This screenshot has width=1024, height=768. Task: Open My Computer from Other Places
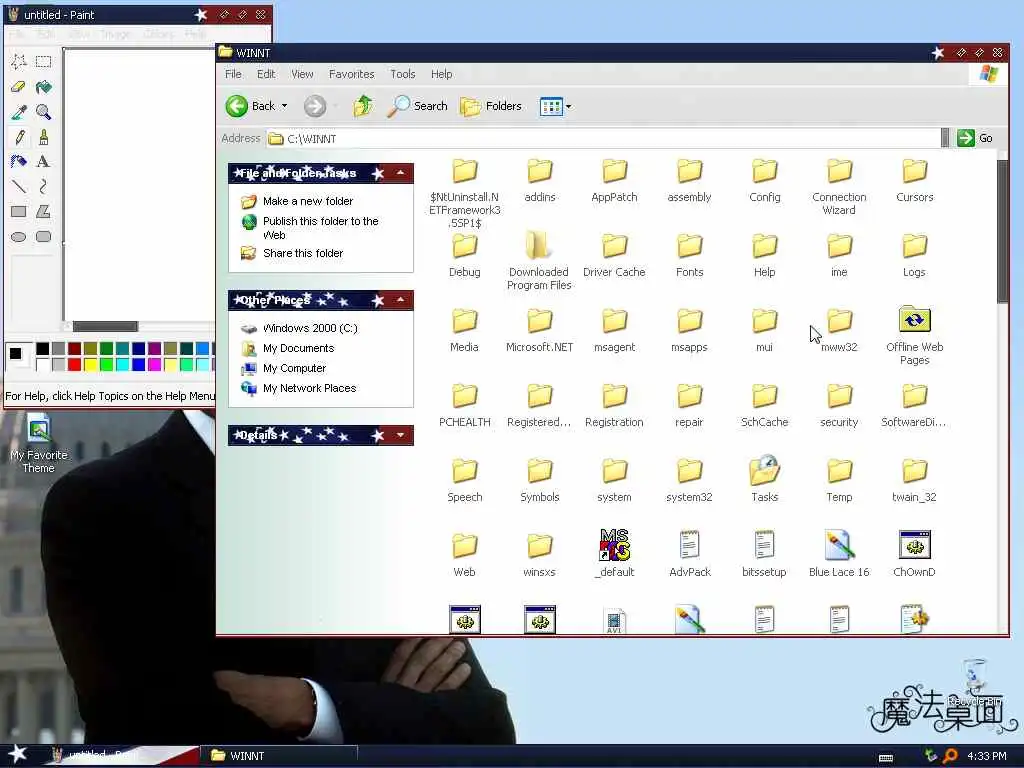click(295, 368)
